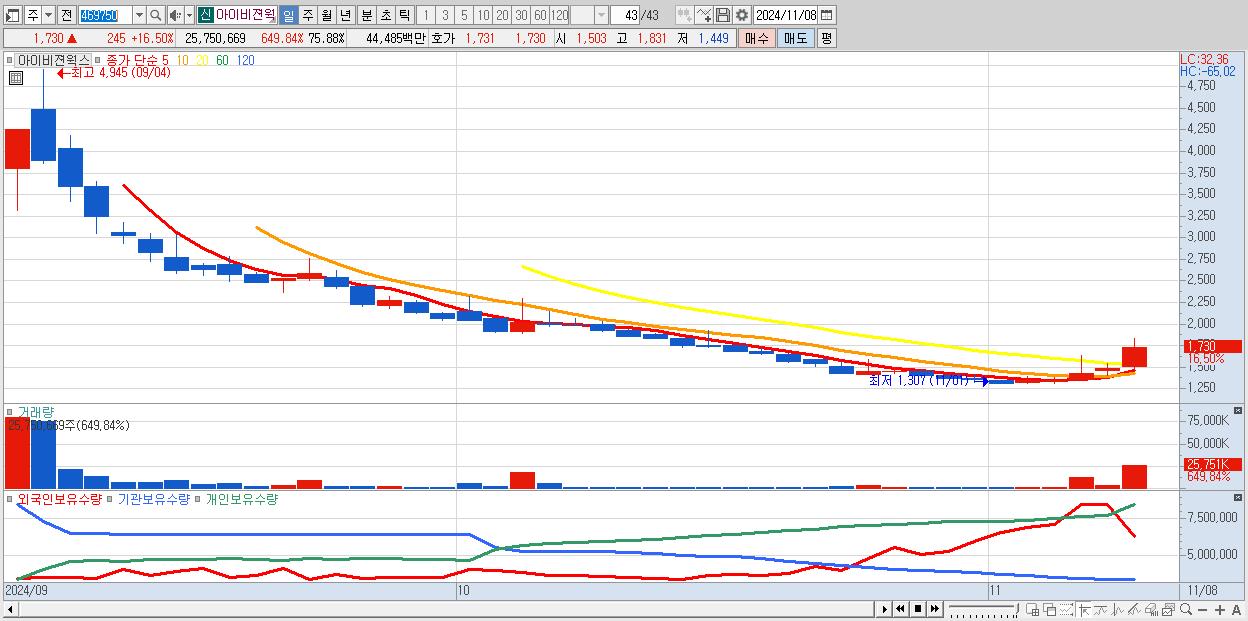
Task: Select the 틱 tick chart period
Action: pyautogui.click(x=404, y=15)
